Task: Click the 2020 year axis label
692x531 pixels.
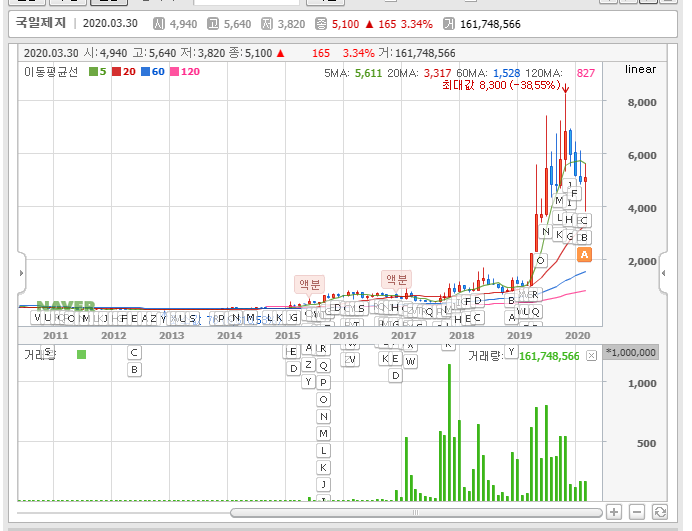Action: 577,335
